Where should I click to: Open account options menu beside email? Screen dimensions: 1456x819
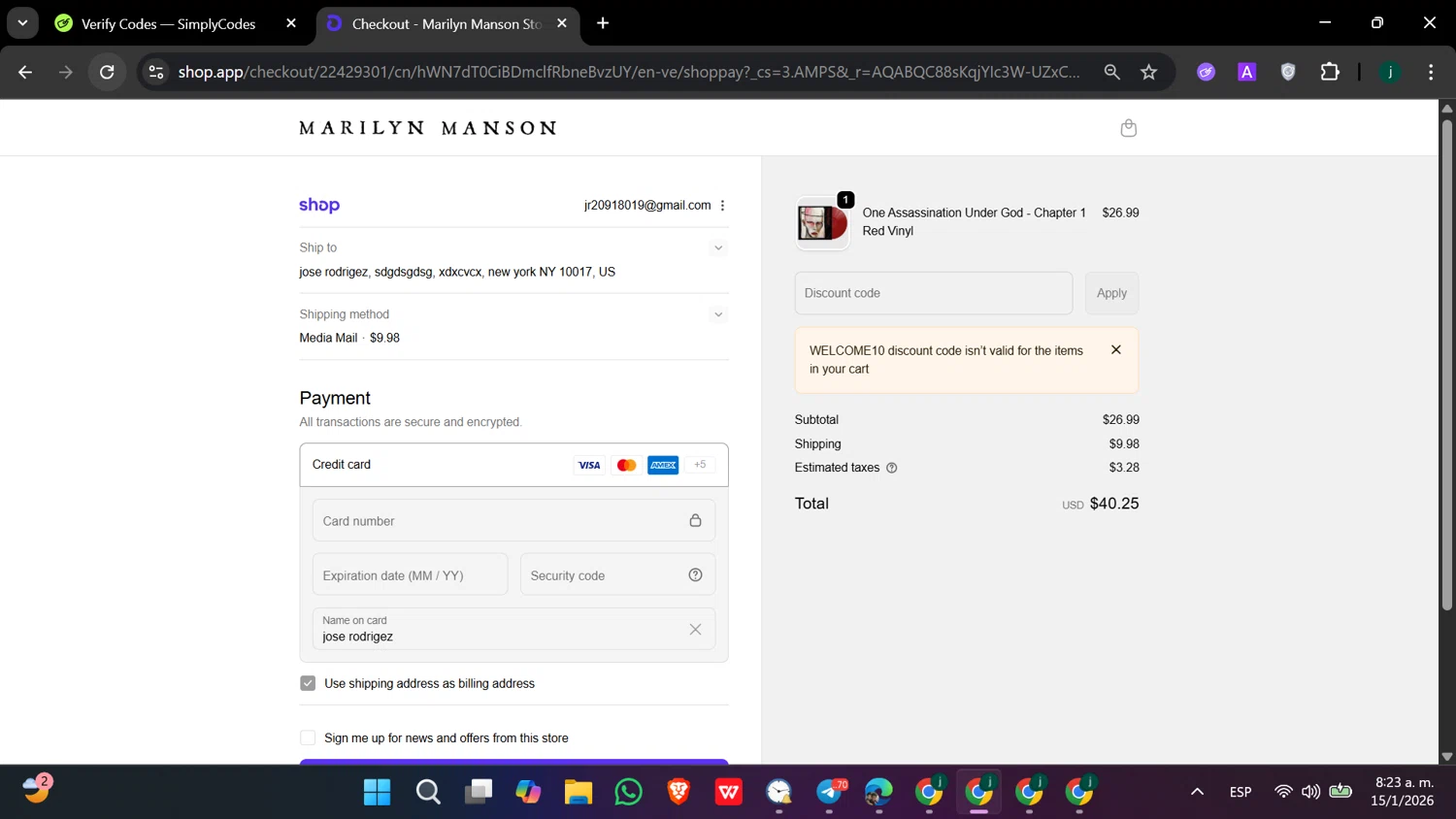click(722, 206)
